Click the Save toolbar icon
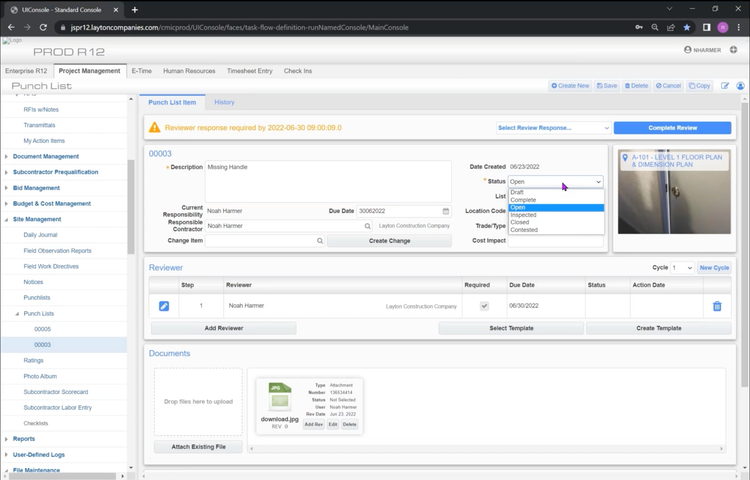The image size is (750, 480). [606, 86]
